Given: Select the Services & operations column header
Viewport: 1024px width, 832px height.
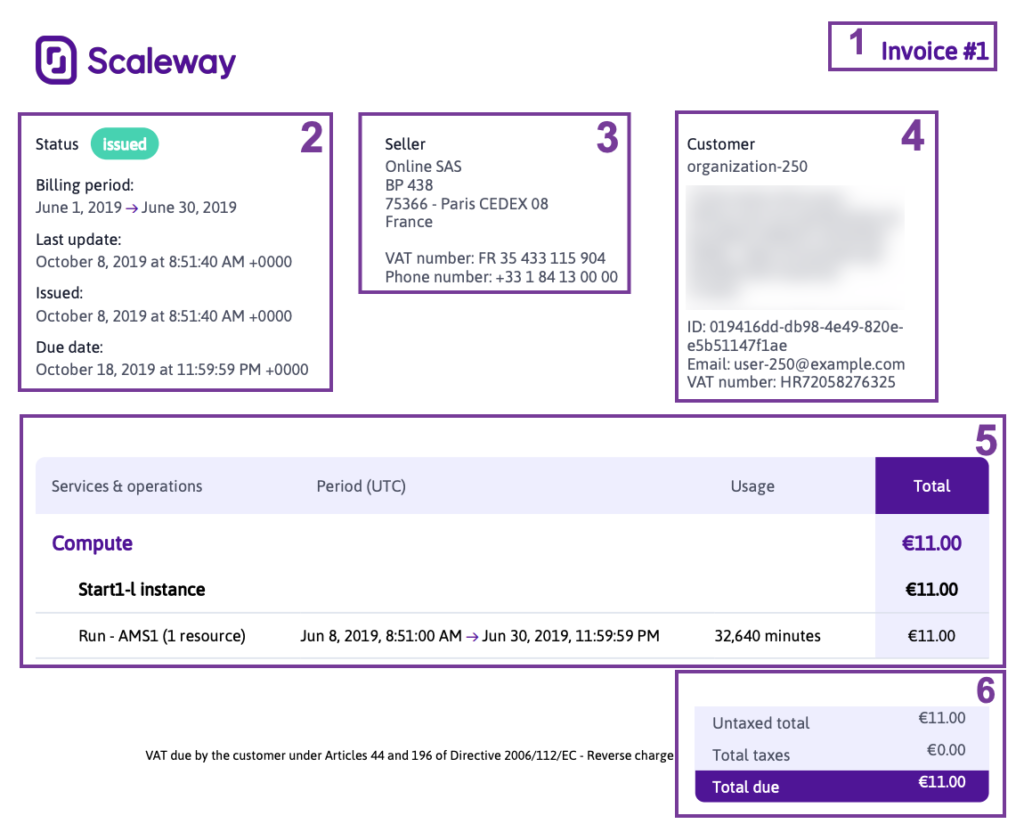Looking at the screenshot, I should (x=127, y=487).
